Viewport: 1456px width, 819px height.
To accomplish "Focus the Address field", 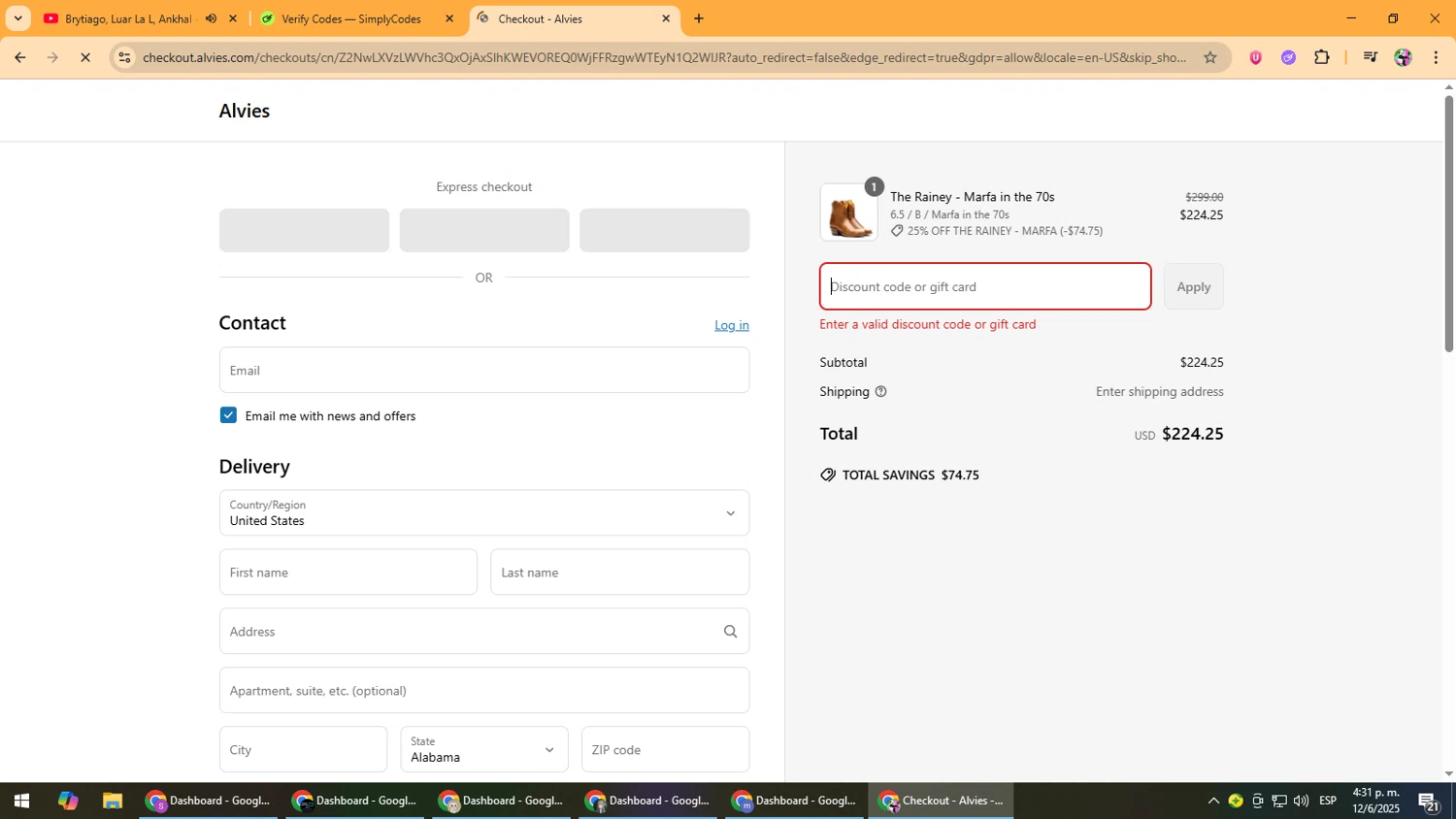I will pos(484,631).
